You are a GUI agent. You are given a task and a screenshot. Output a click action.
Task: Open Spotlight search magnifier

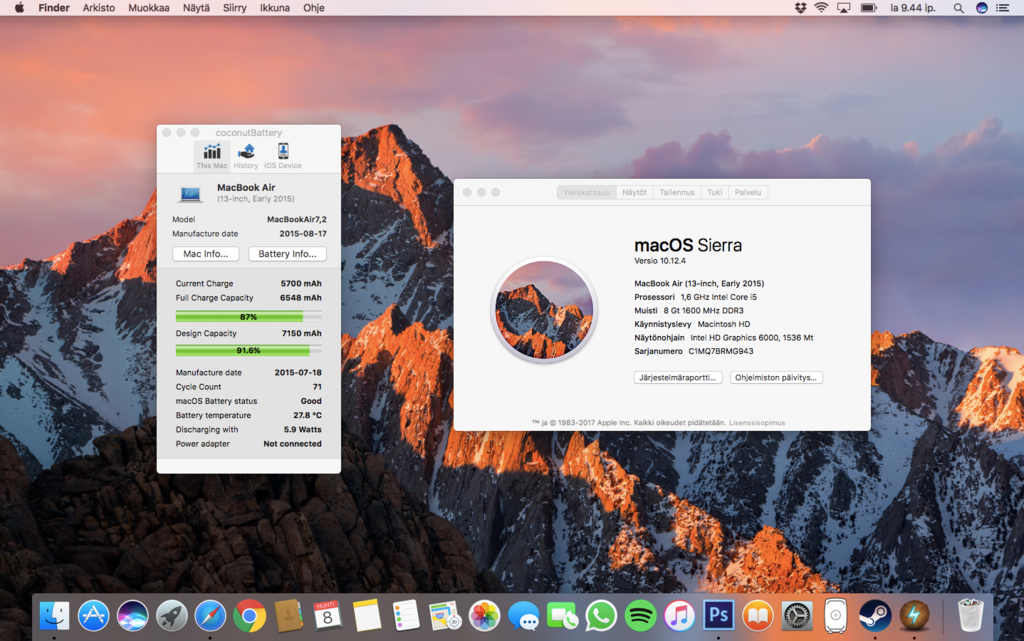point(958,8)
